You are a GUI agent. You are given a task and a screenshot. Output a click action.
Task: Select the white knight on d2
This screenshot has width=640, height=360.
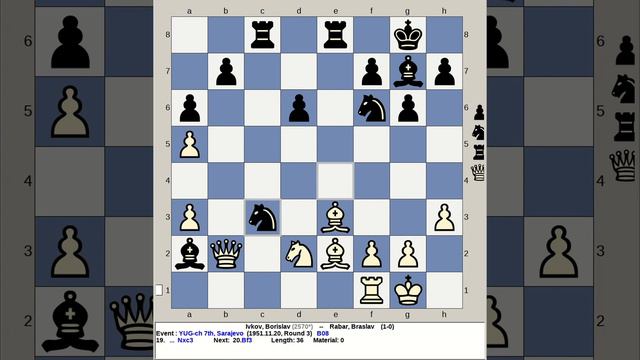click(x=299, y=254)
